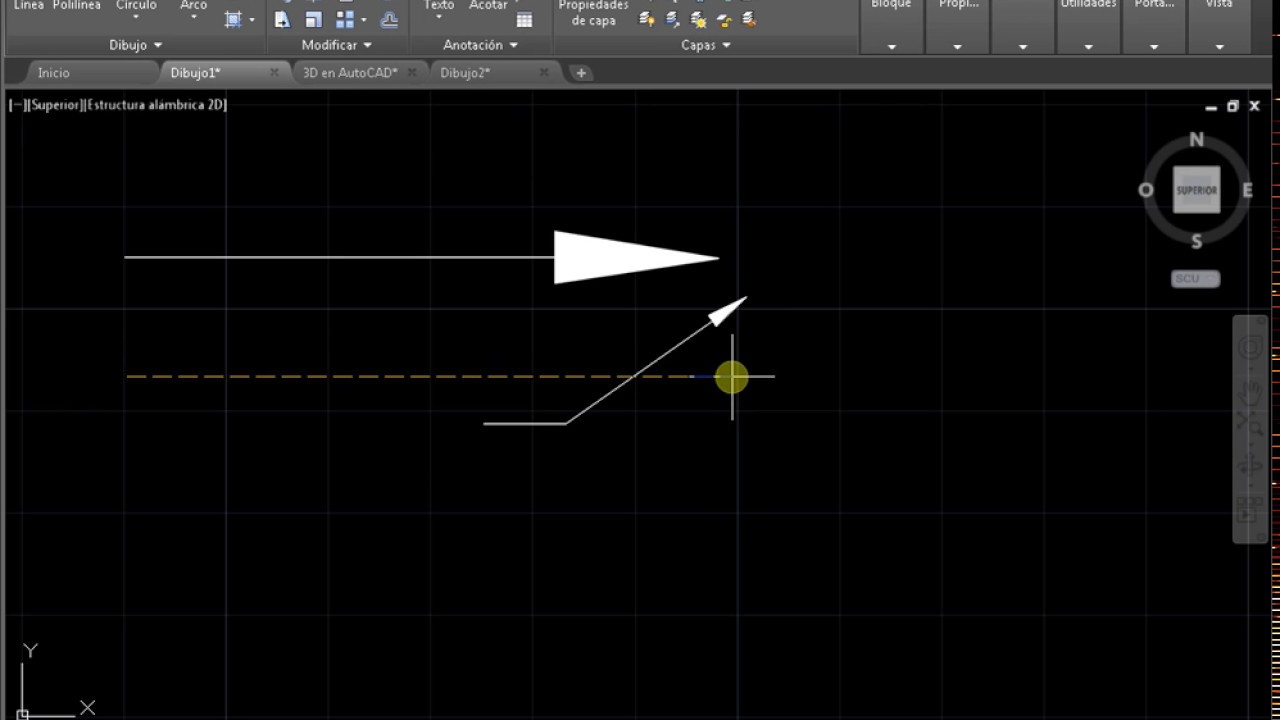The image size is (1280, 720).
Task: Expand the Utilidades panel dropdown
Action: tap(1088, 47)
